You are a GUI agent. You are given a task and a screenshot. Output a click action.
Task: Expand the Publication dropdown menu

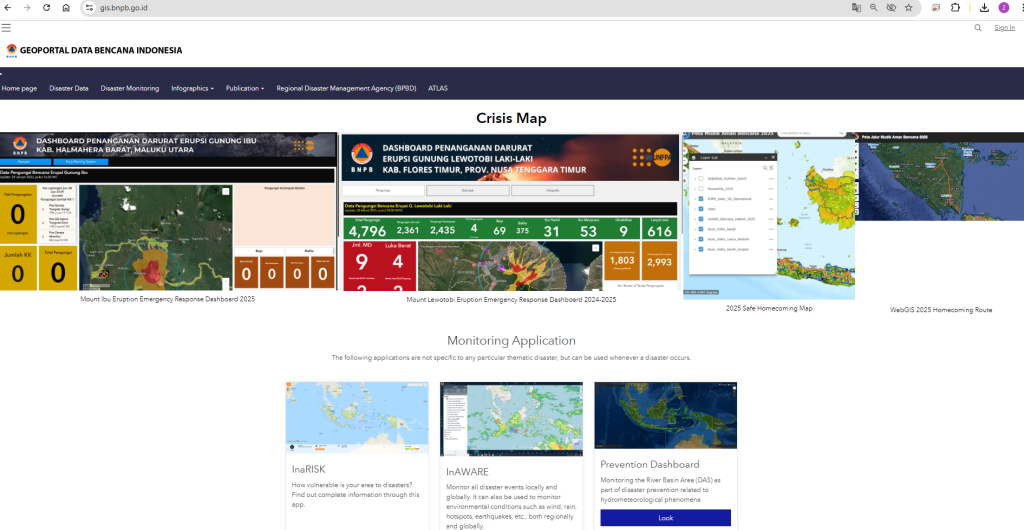tap(245, 88)
